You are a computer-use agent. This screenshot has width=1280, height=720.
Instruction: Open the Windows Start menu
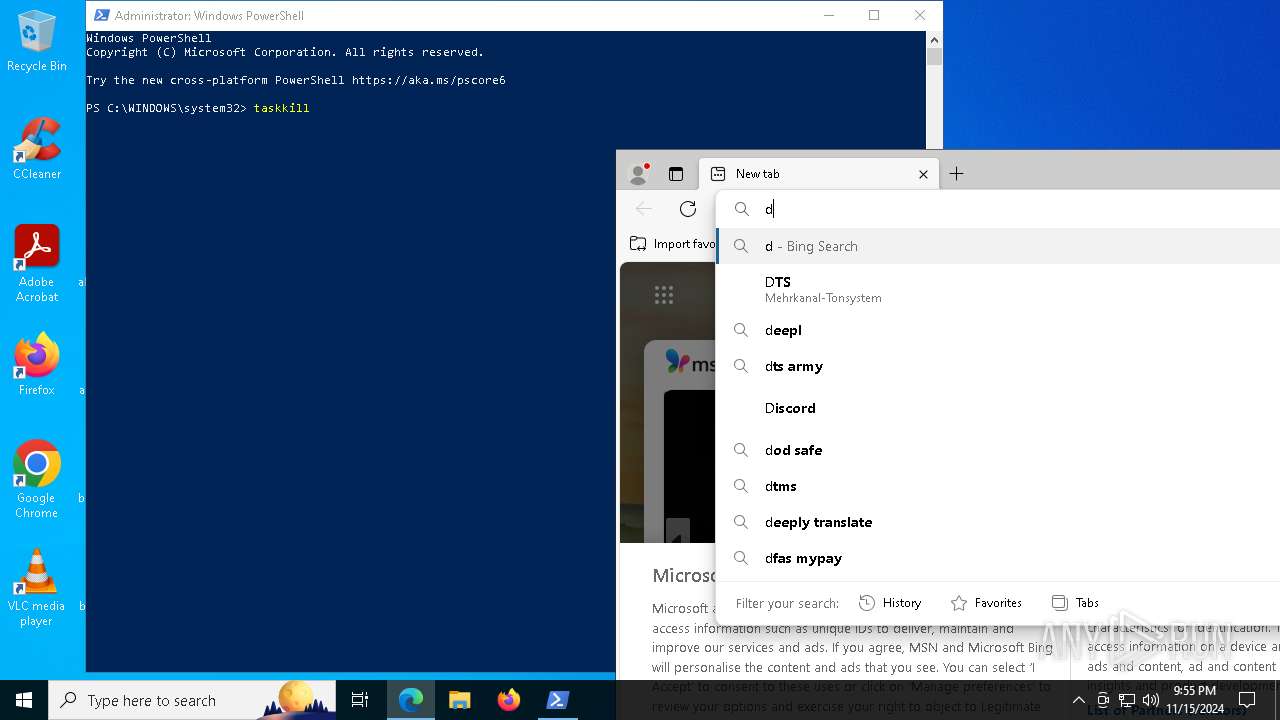[x=24, y=700]
